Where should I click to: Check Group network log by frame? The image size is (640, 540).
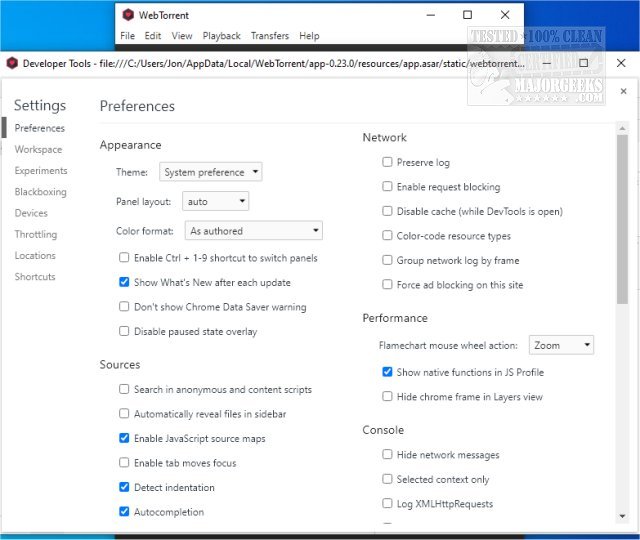[x=387, y=260]
